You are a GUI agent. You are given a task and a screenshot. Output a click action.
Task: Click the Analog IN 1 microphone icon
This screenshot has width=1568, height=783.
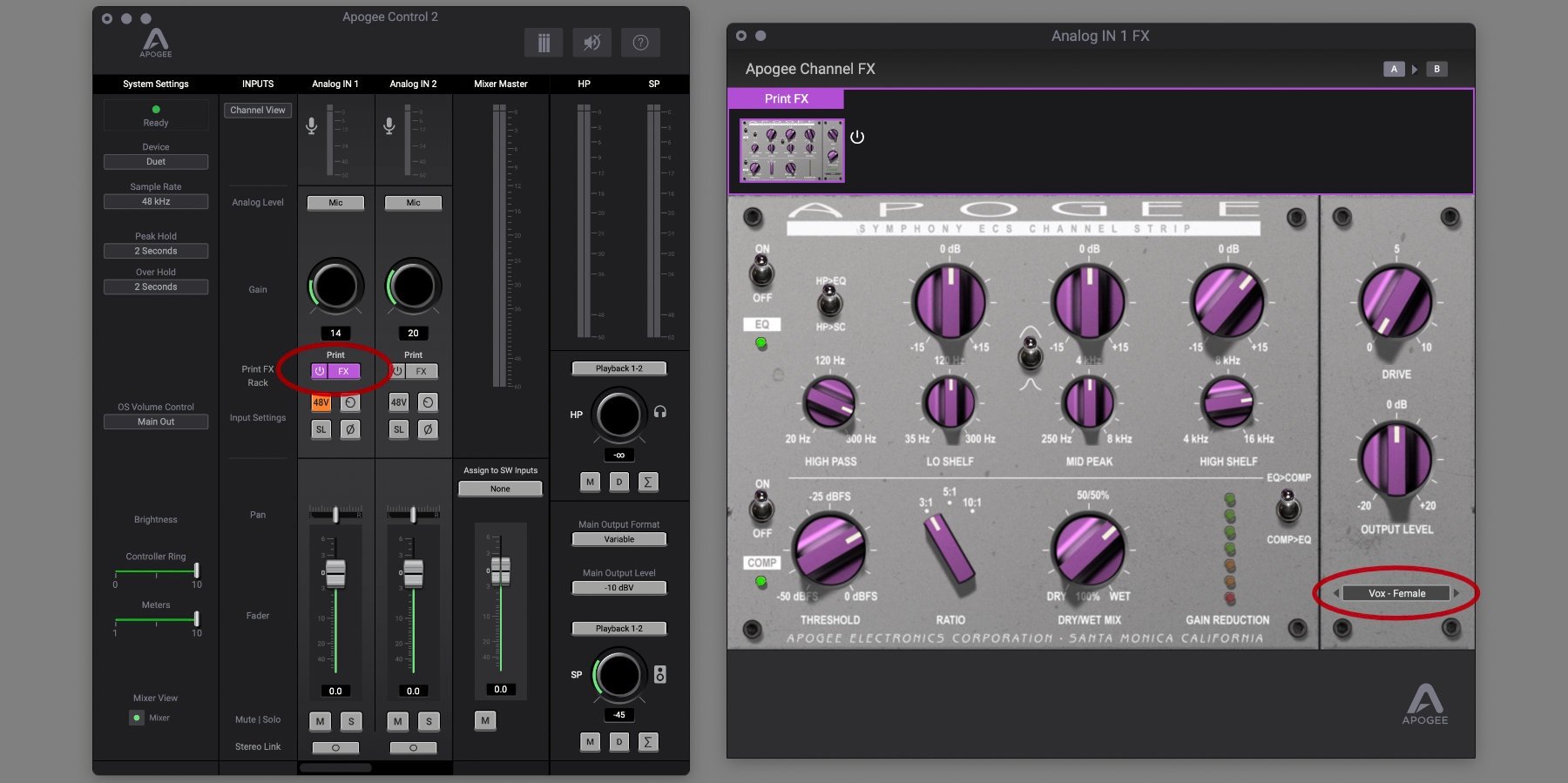311,126
